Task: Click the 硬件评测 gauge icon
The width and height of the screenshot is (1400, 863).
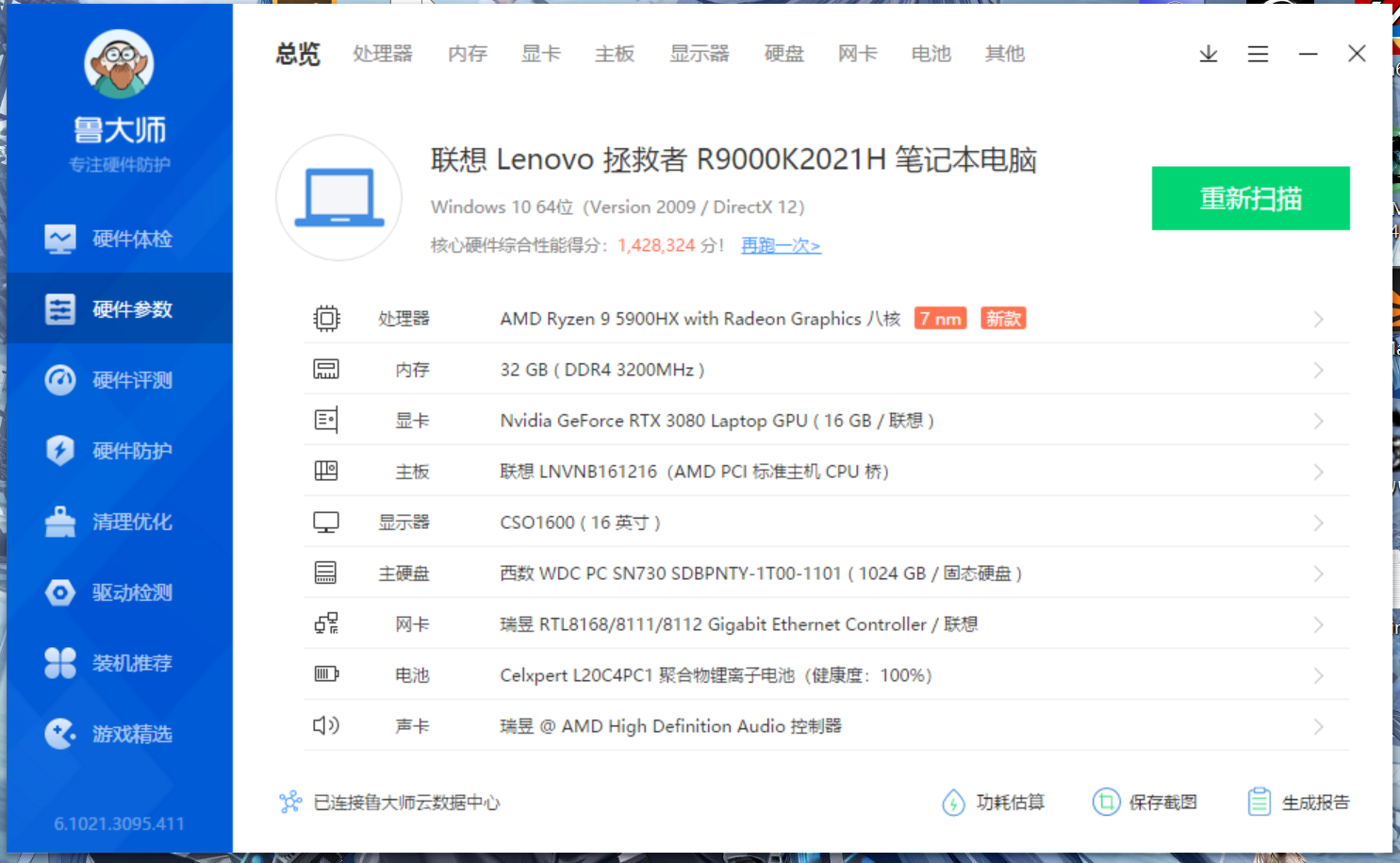Action: (x=60, y=380)
